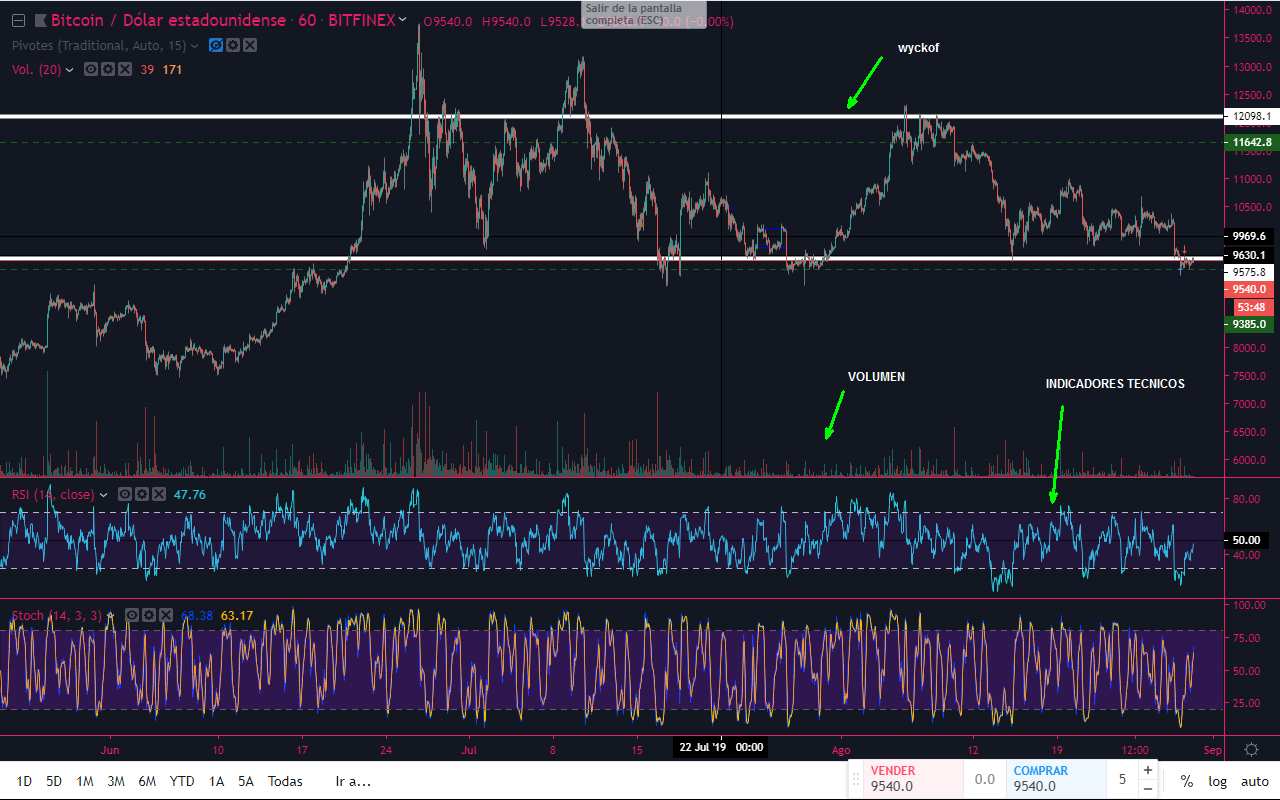This screenshot has width=1280, height=800.
Task: Select the 5A time range
Action: pyautogui.click(x=246, y=781)
